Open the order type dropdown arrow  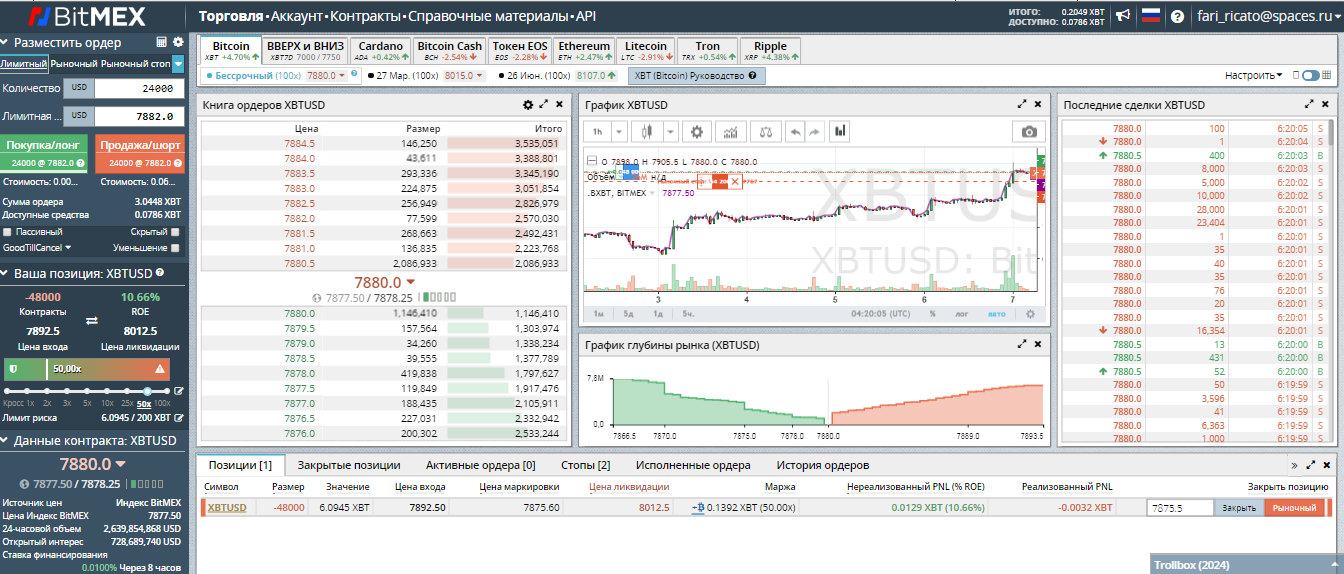click(x=178, y=64)
